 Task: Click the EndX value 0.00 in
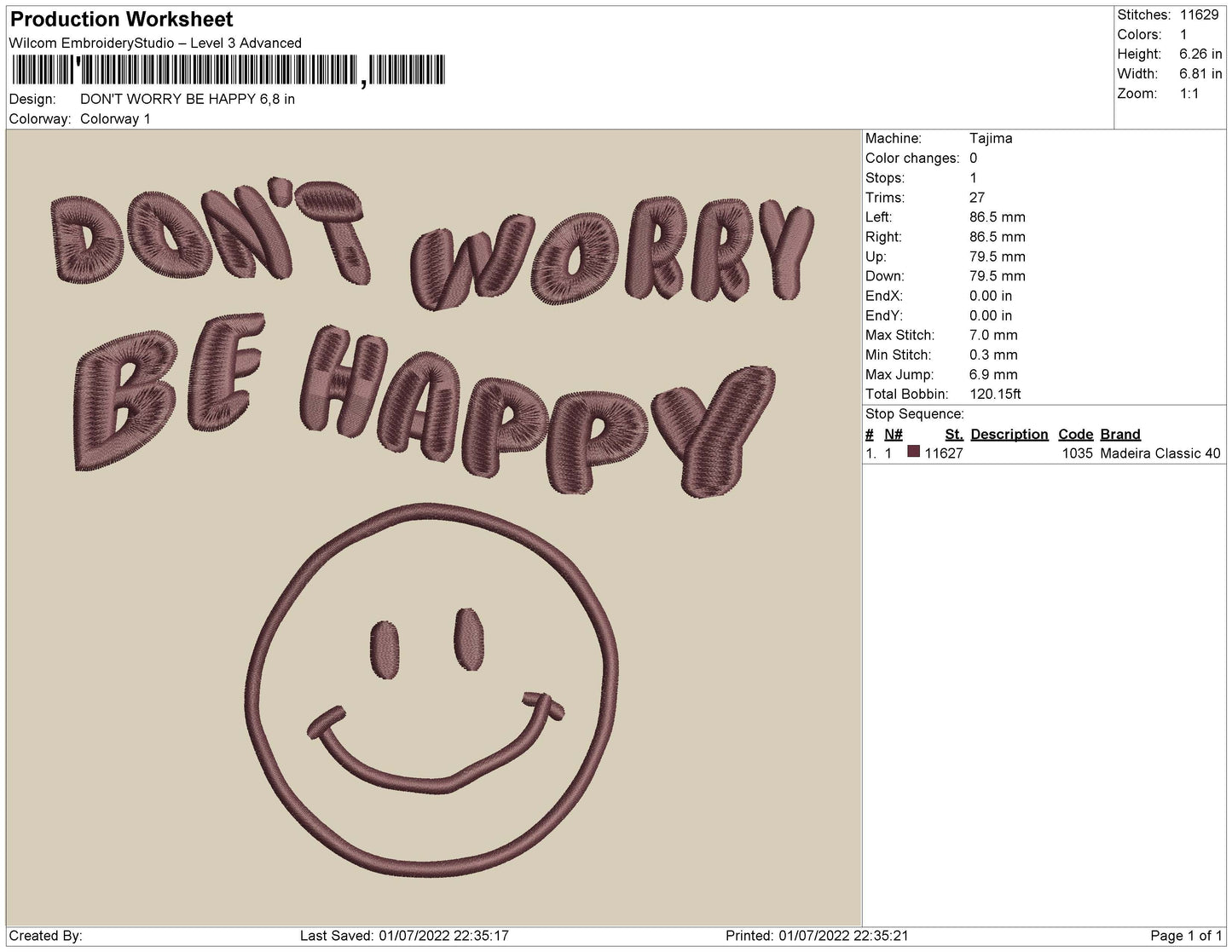pos(991,296)
